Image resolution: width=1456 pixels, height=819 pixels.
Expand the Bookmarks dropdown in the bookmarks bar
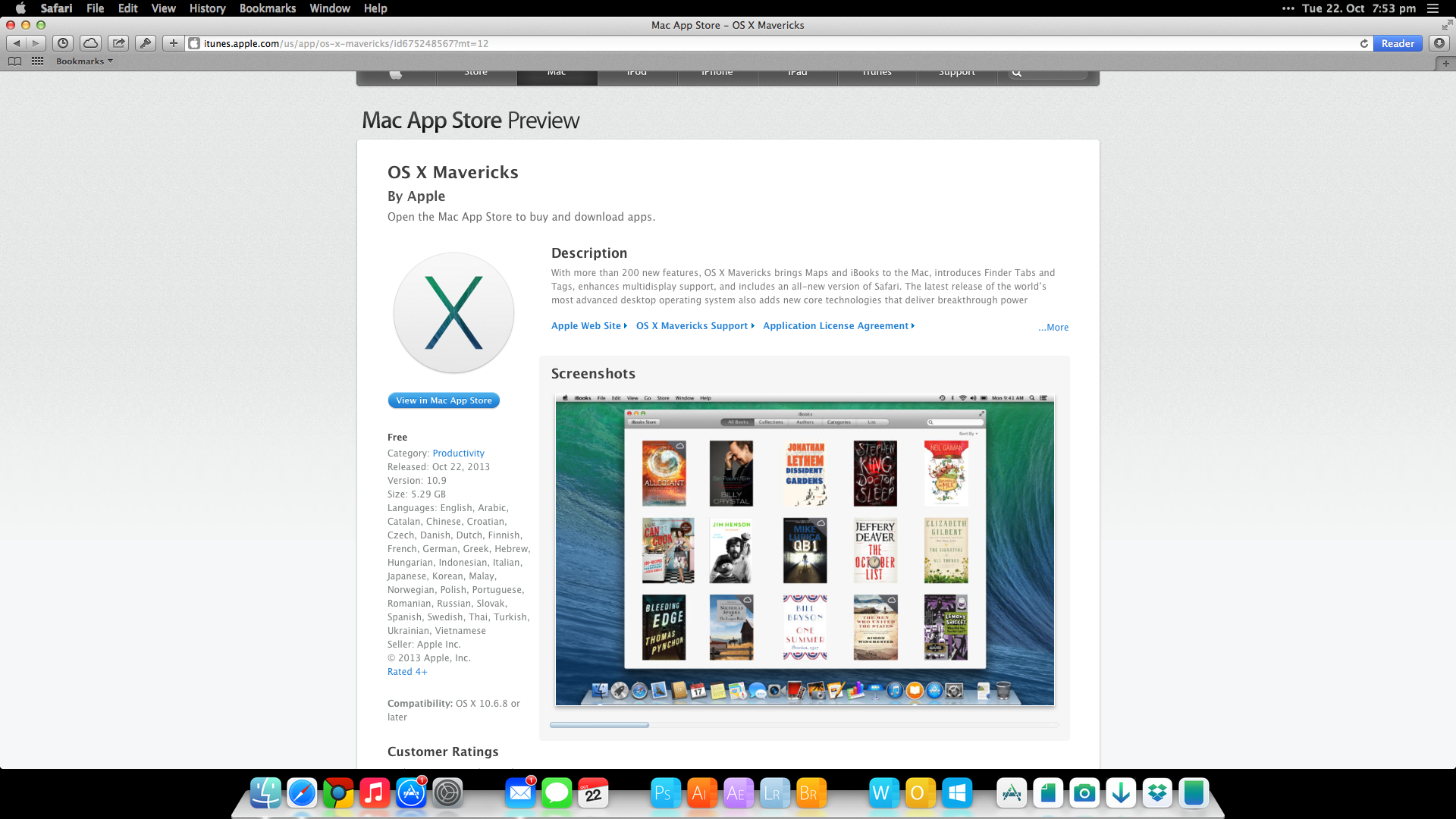[x=84, y=61]
